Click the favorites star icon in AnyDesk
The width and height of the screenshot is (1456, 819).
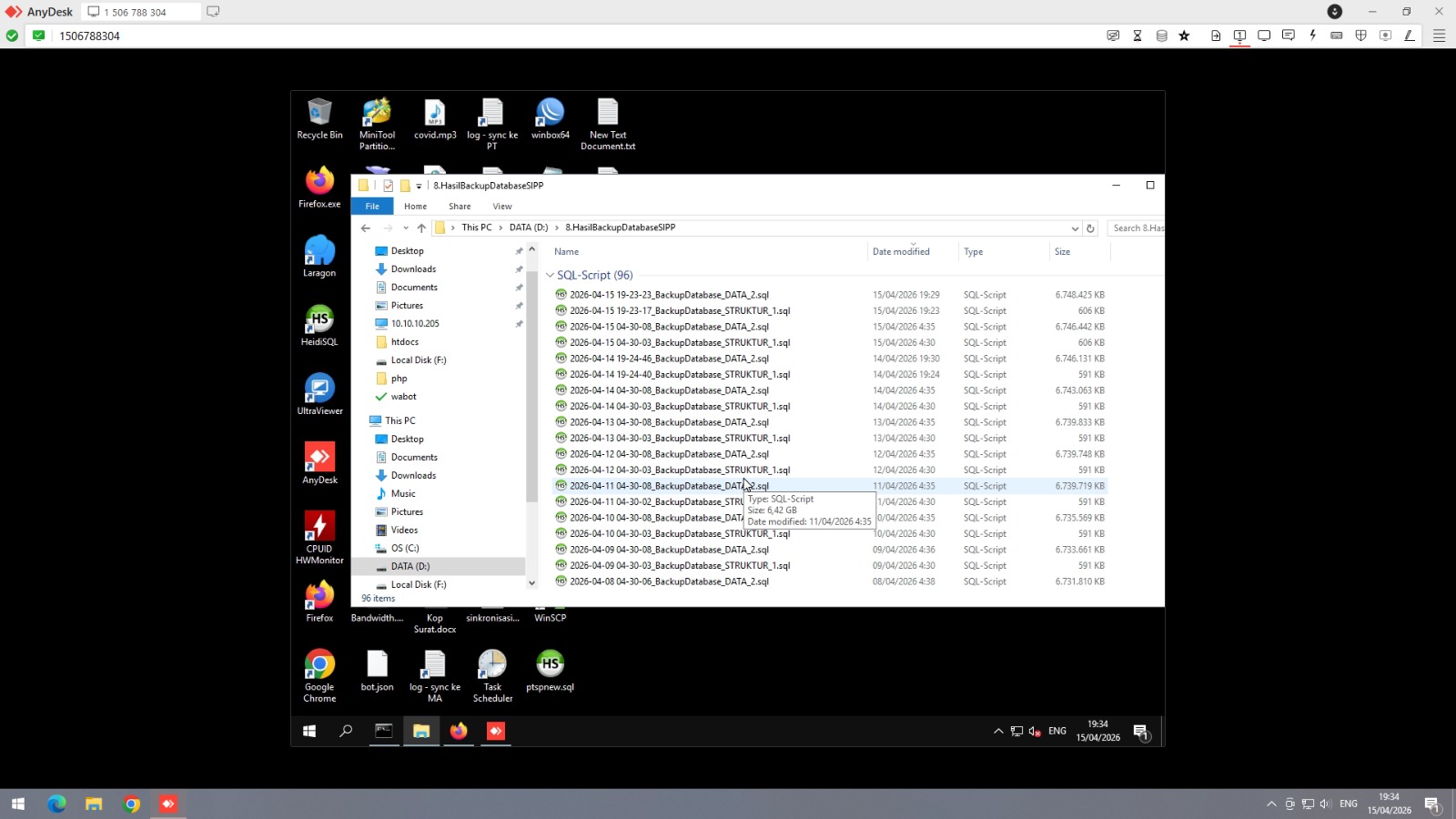[x=1184, y=35]
